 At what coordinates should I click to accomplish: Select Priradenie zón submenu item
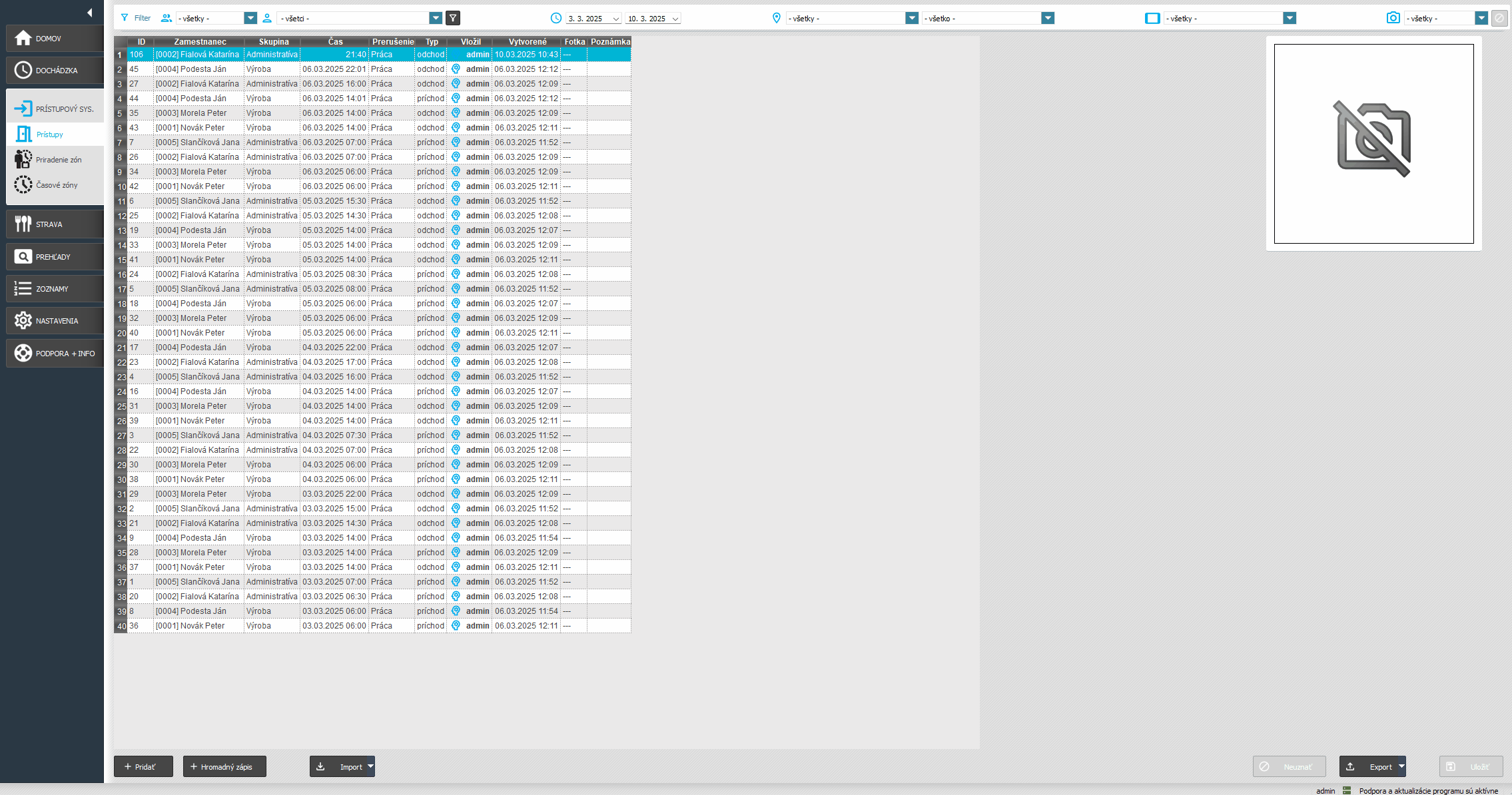click(x=59, y=160)
